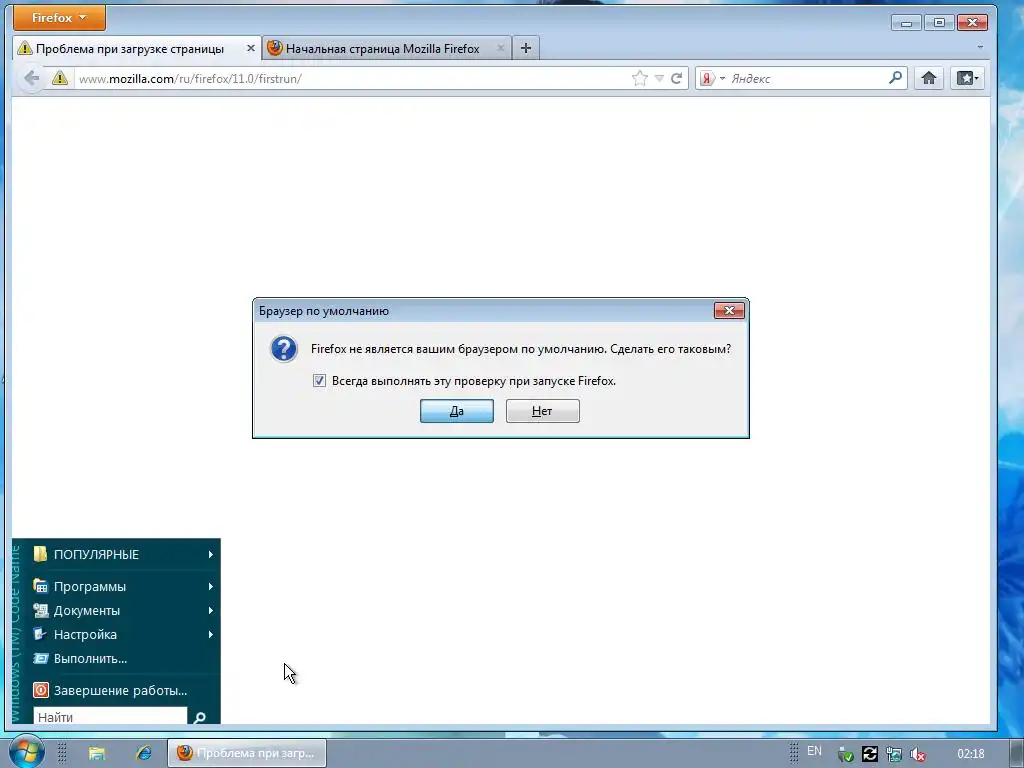Close the Начальная страница Mozilla Firefox tab
The width and height of the screenshot is (1024, 768).
[500, 48]
